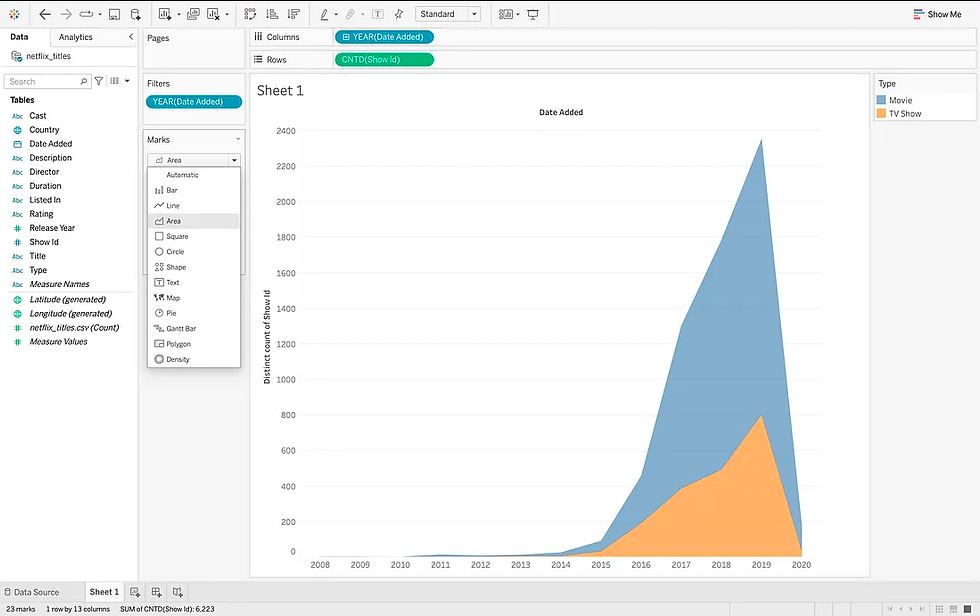Open the Standard fit dropdown
Viewport: 980px width, 616px height.
click(448, 14)
